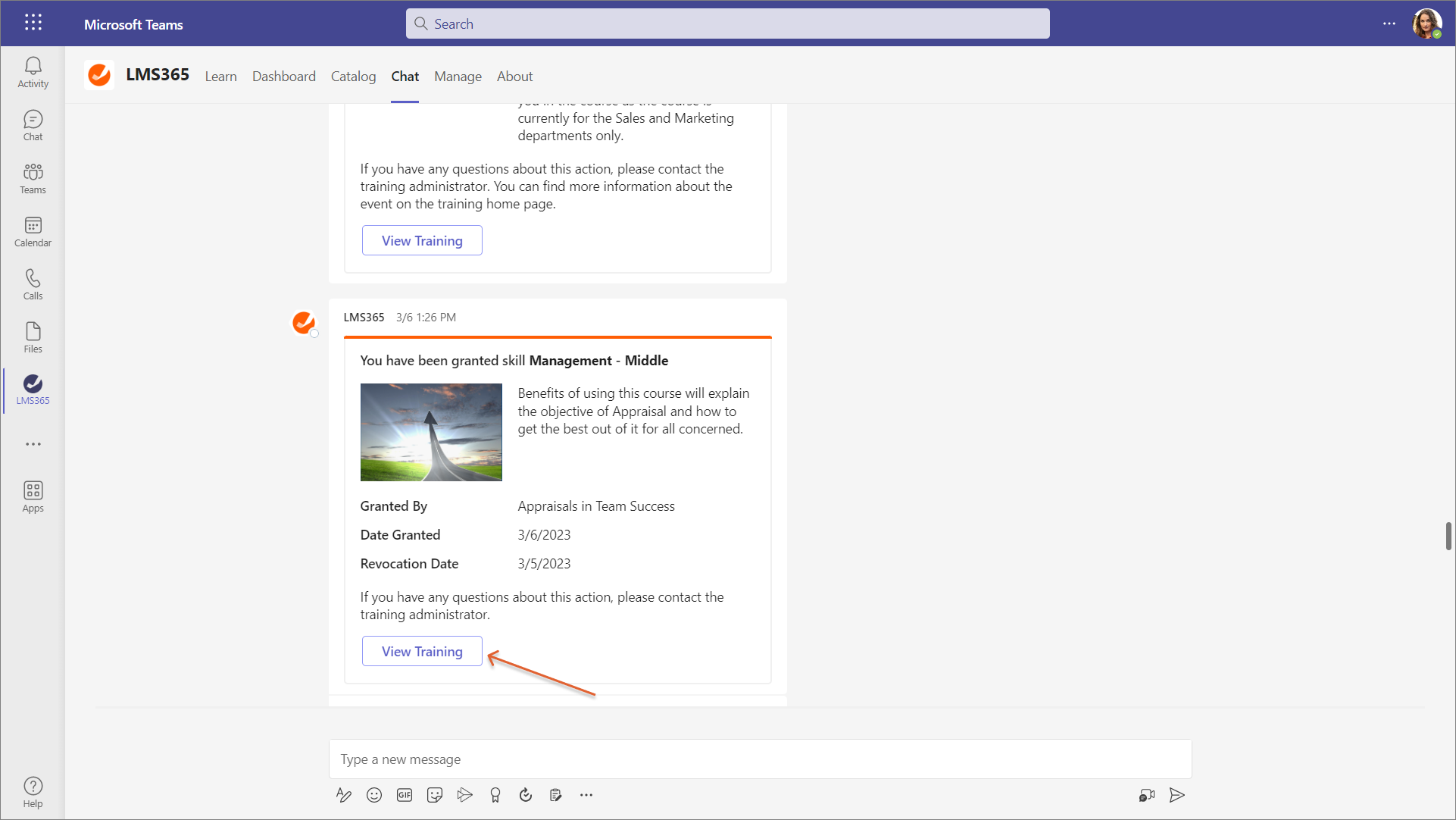Switch to the Catalog tab
Image resolution: width=1456 pixels, height=820 pixels.
tap(353, 77)
